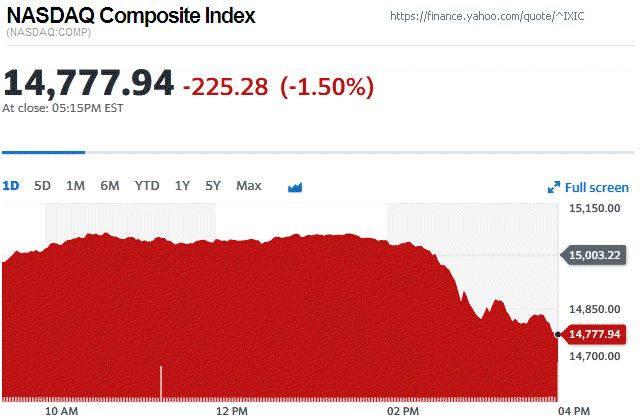Choose the YTD range tab

pos(147,186)
